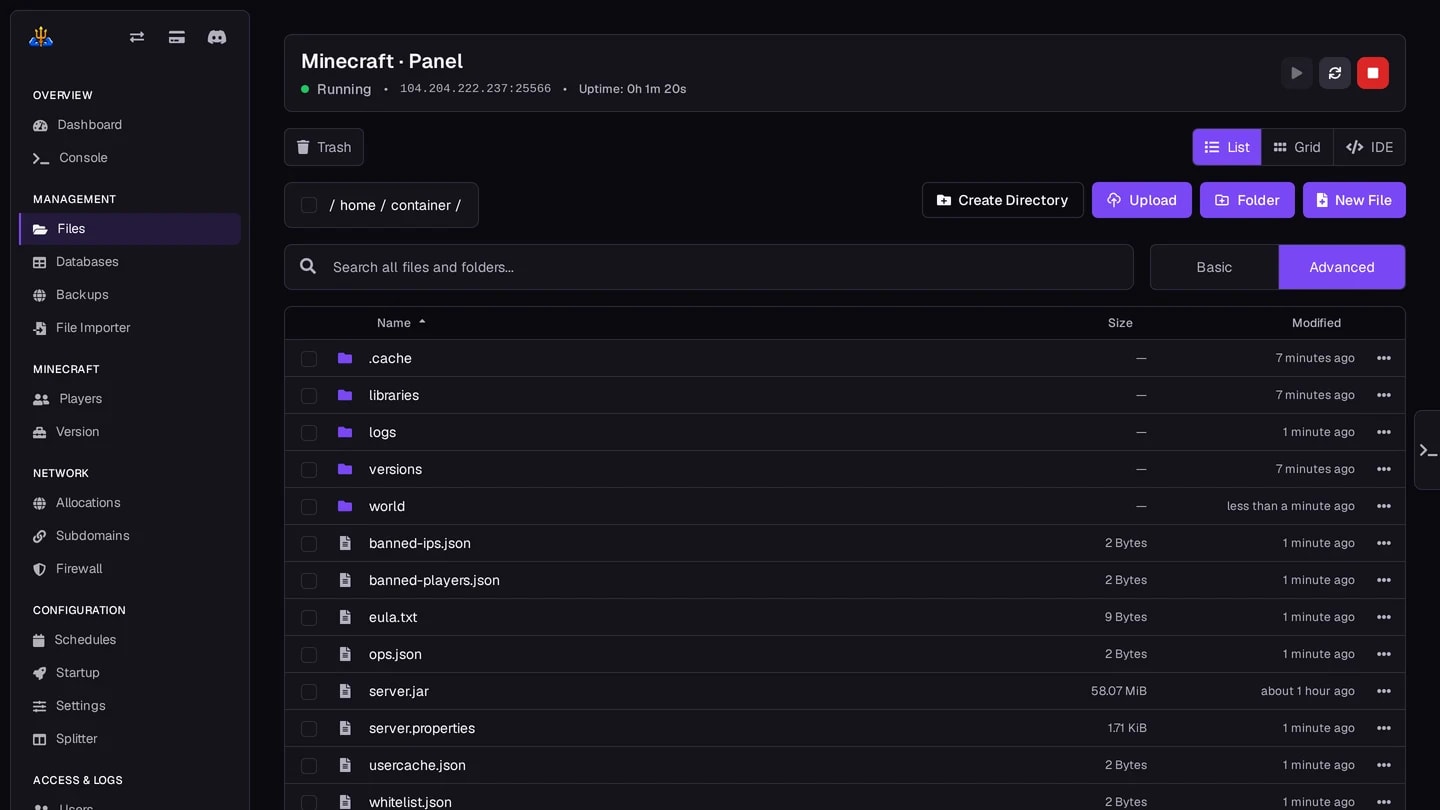Open Schedules page
Screen dimensions: 1440x810
(130, 640)
